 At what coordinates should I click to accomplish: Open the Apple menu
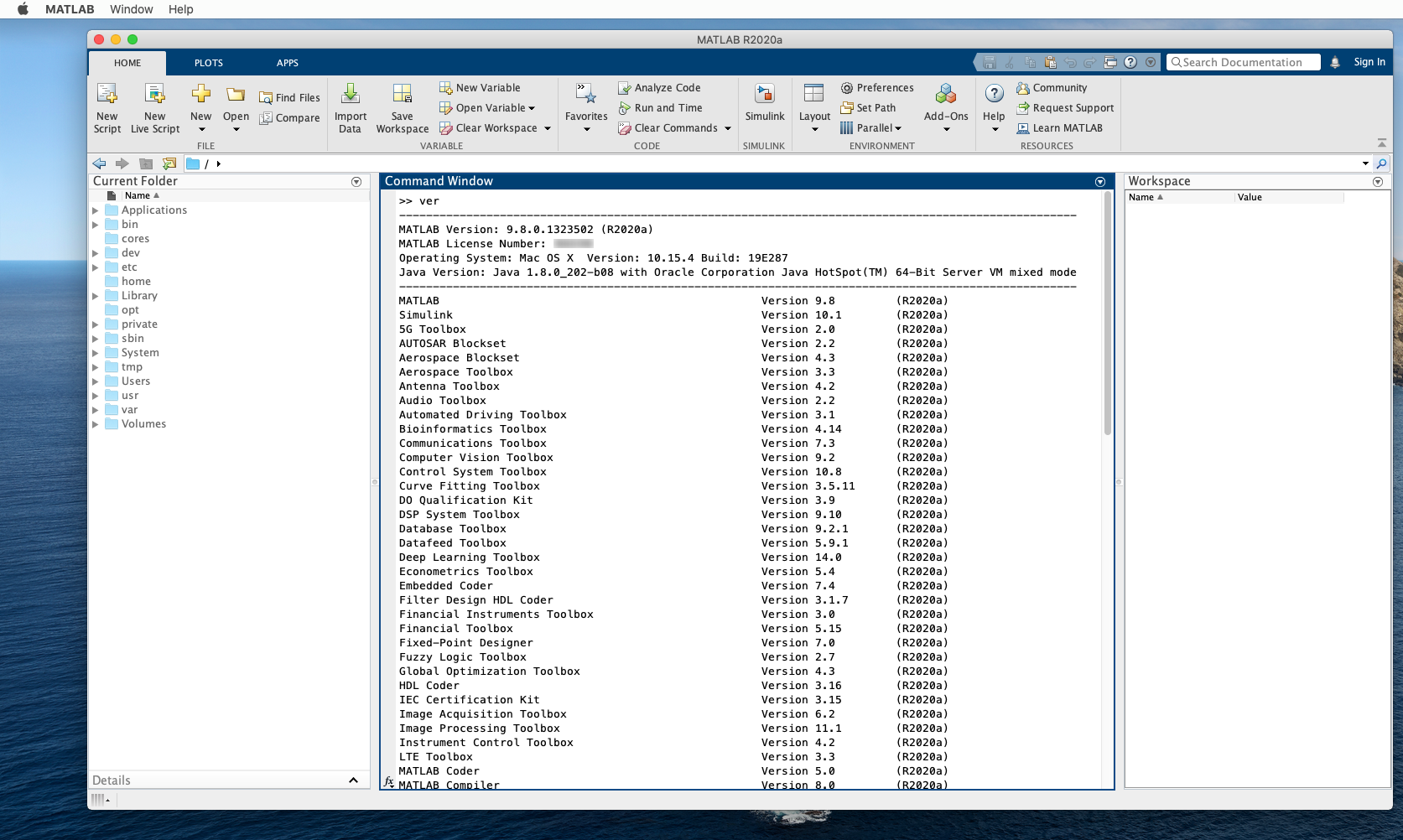pyautogui.click(x=23, y=9)
